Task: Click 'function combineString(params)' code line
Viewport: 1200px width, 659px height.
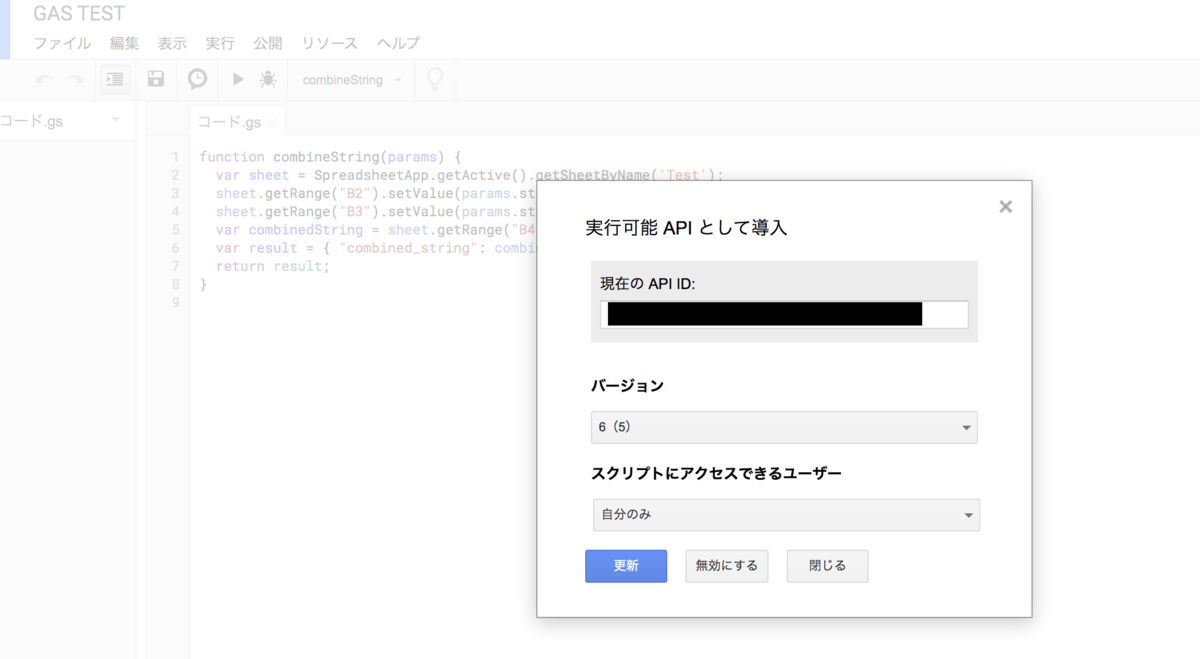Action: 330,157
